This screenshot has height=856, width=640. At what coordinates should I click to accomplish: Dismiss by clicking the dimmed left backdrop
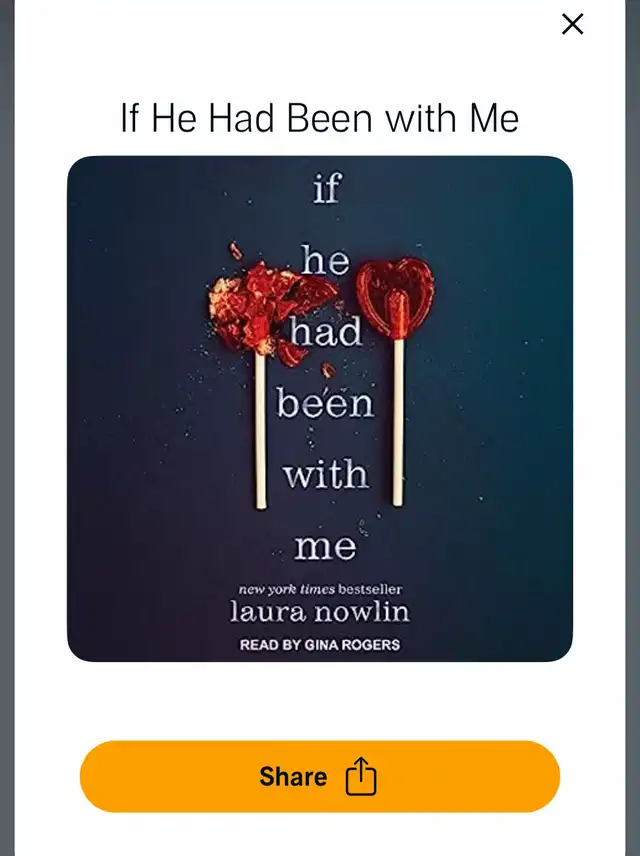pos(7,428)
